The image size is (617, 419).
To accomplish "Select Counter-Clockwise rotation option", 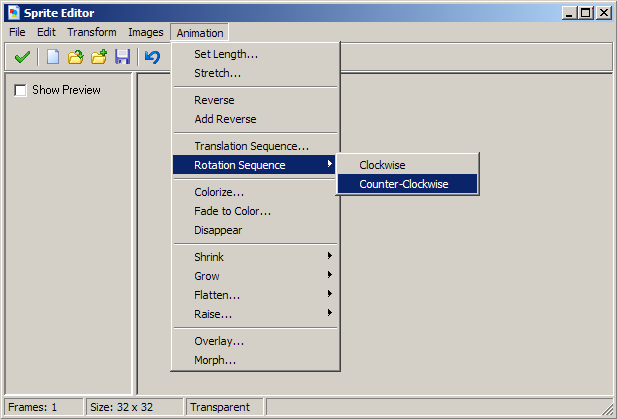I will 407,184.
